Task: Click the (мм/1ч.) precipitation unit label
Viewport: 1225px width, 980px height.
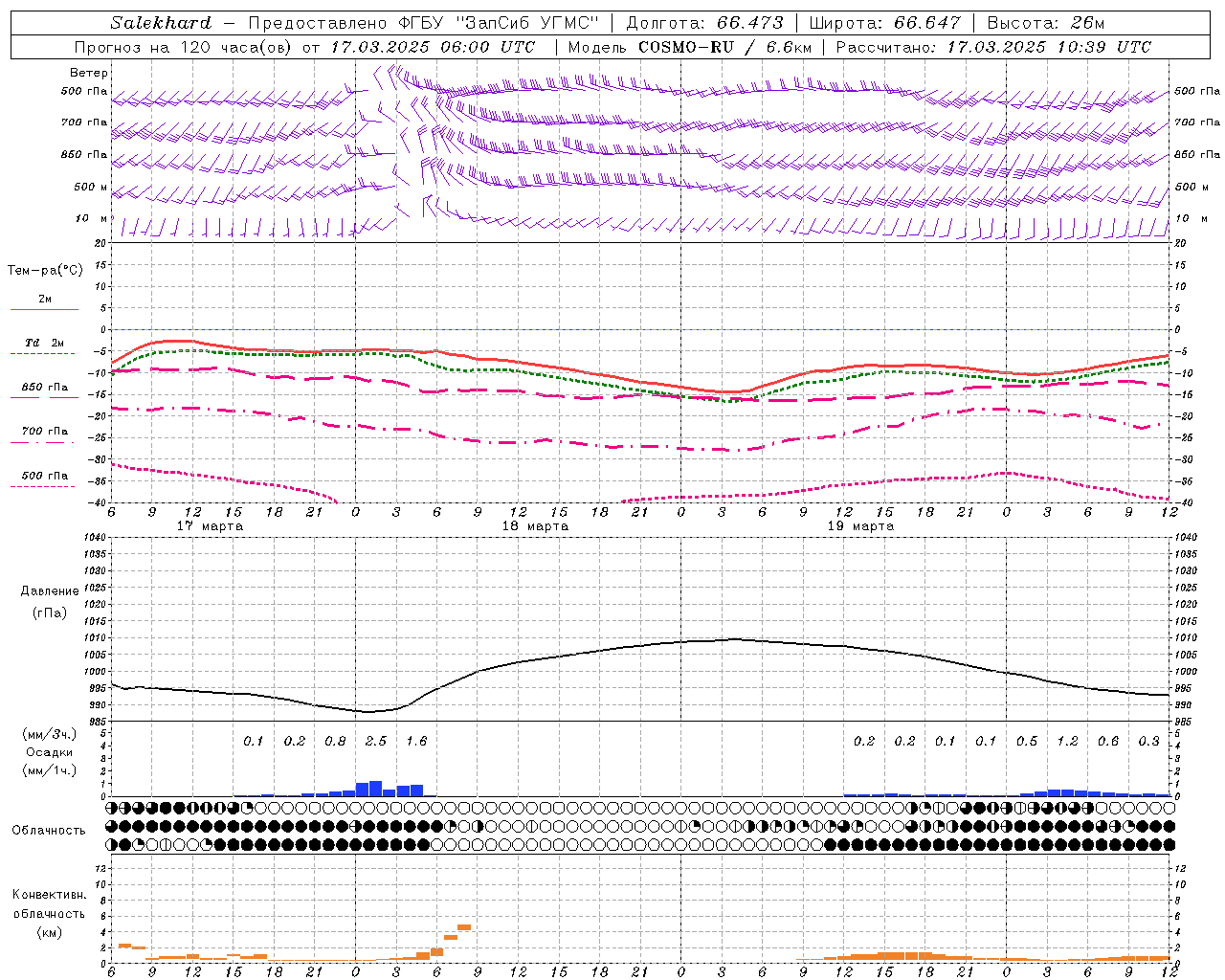Action: pos(49,770)
